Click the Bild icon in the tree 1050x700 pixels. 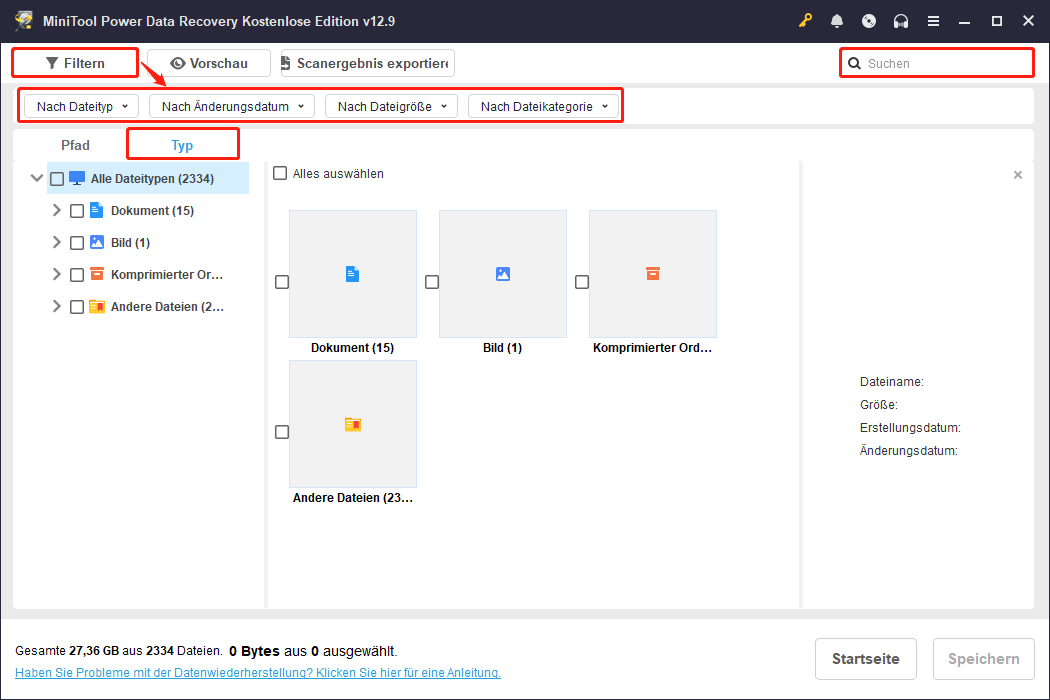click(x=96, y=242)
